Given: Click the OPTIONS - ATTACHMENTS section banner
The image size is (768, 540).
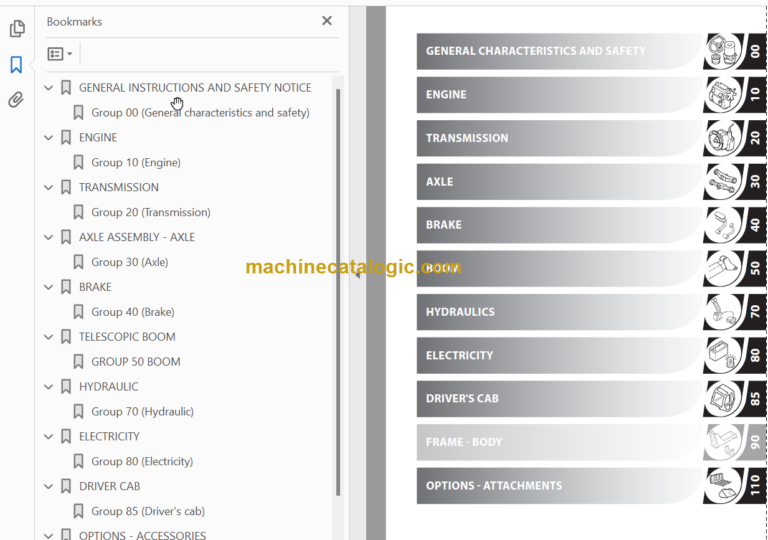Looking at the screenshot, I should point(560,486).
